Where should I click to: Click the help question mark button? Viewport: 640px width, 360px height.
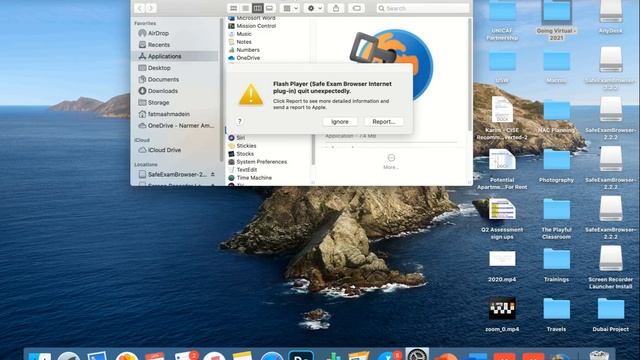pyautogui.click(x=240, y=121)
